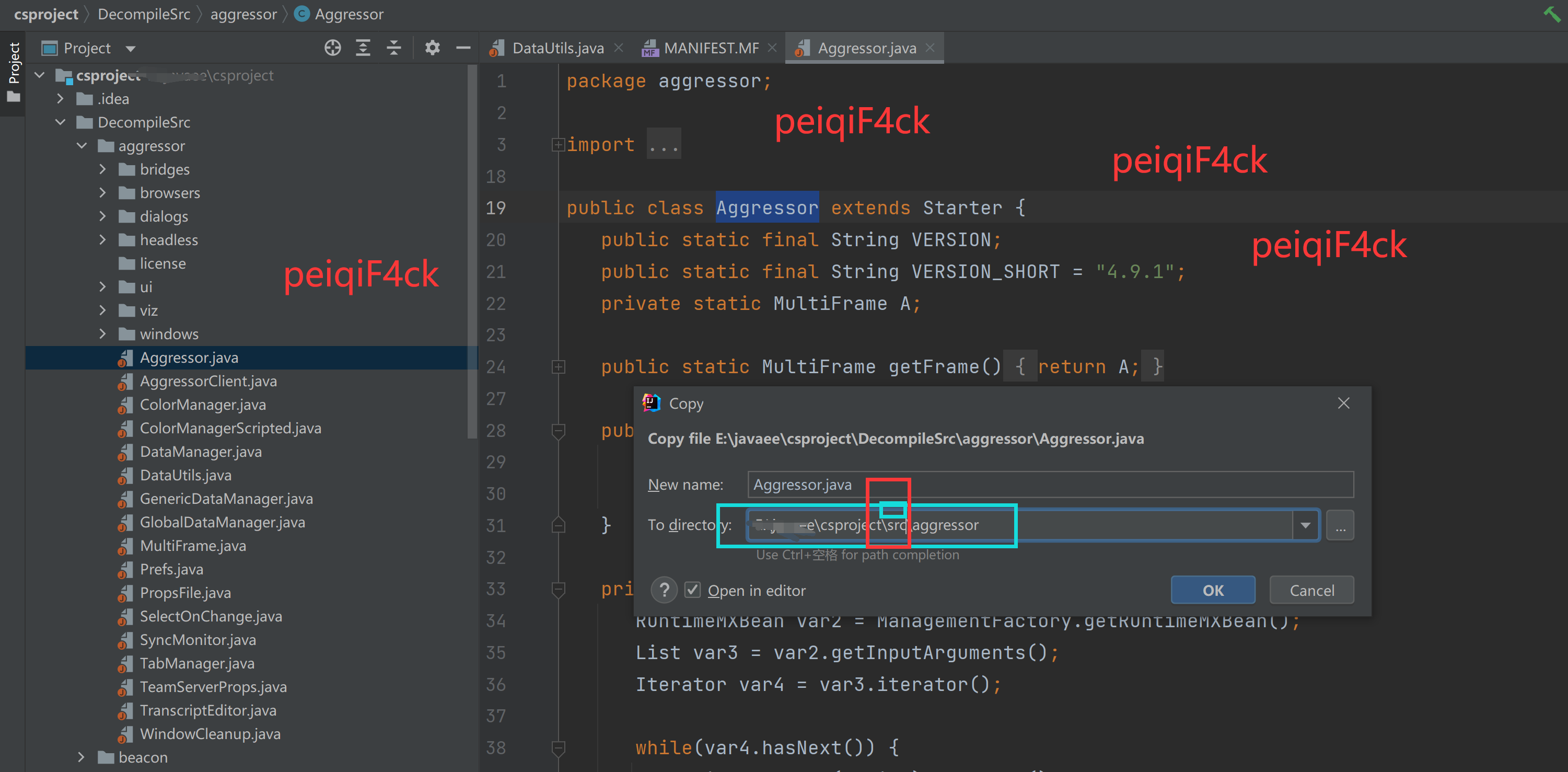
Task: Close the MANIFEST.MF tab
Action: coord(772,48)
